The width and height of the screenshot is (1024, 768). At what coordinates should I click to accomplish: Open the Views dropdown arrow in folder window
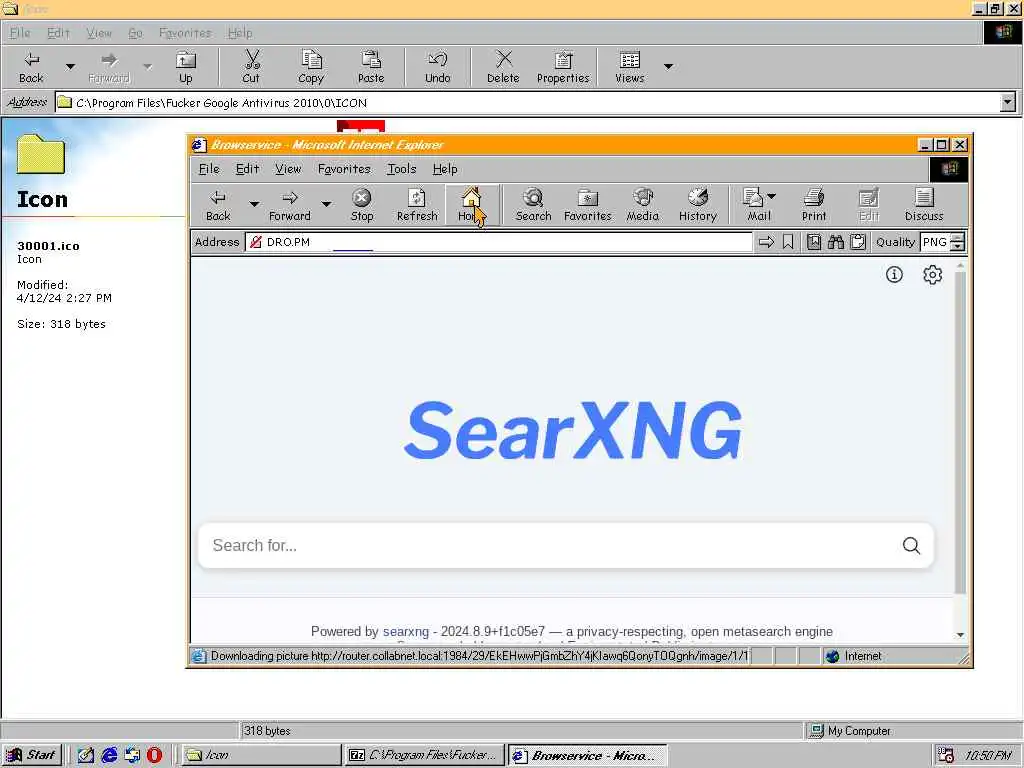pyautogui.click(x=668, y=67)
